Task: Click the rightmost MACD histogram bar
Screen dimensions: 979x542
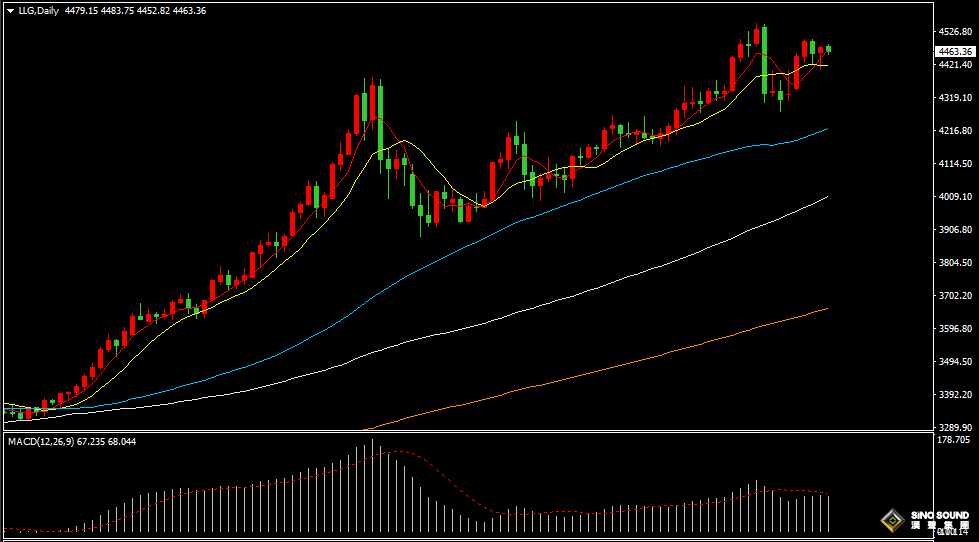Action: tap(828, 512)
